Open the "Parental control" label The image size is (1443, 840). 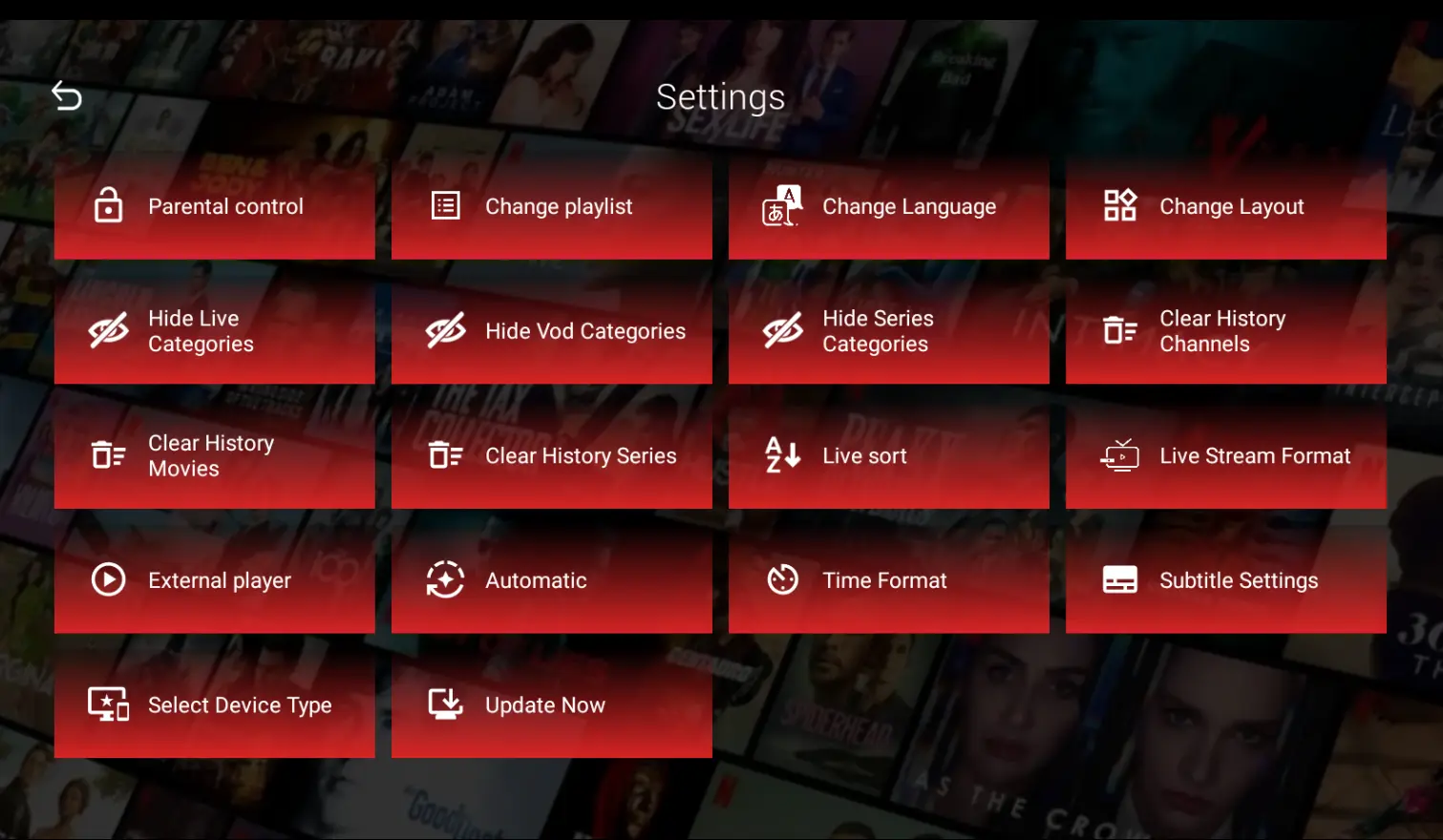click(225, 206)
